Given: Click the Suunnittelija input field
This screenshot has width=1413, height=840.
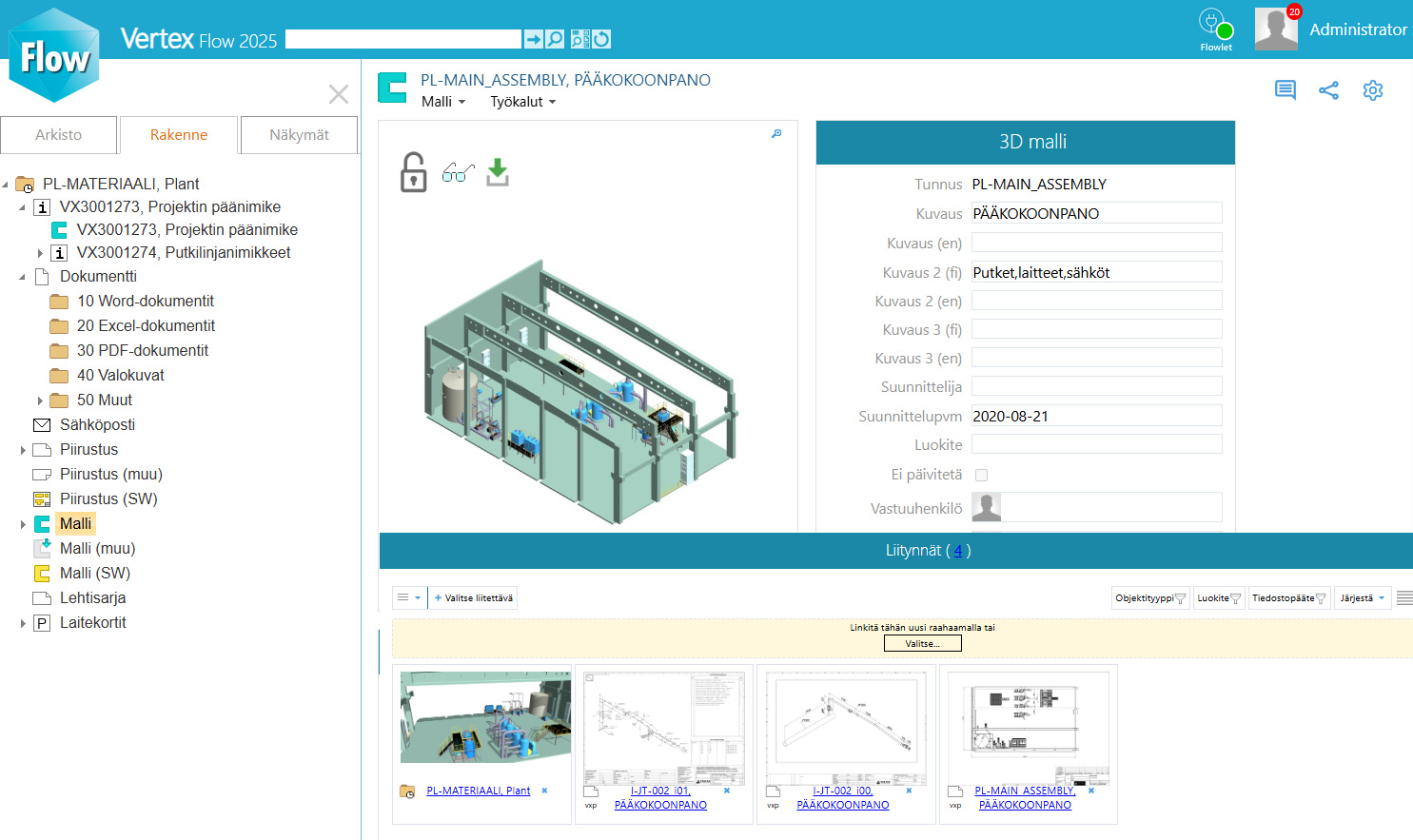Looking at the screenshot, I should pyautogui.click(x=1096, y=386).
